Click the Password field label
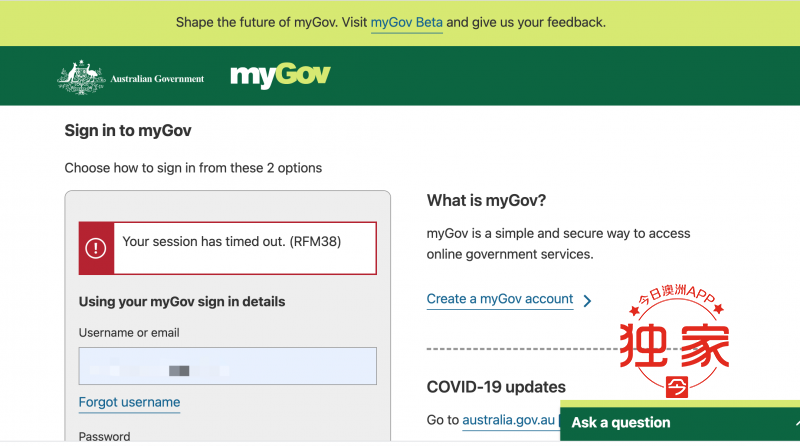The height and width of the screenshot is (446, 800). pyautogui.click(x=104, y=436)
